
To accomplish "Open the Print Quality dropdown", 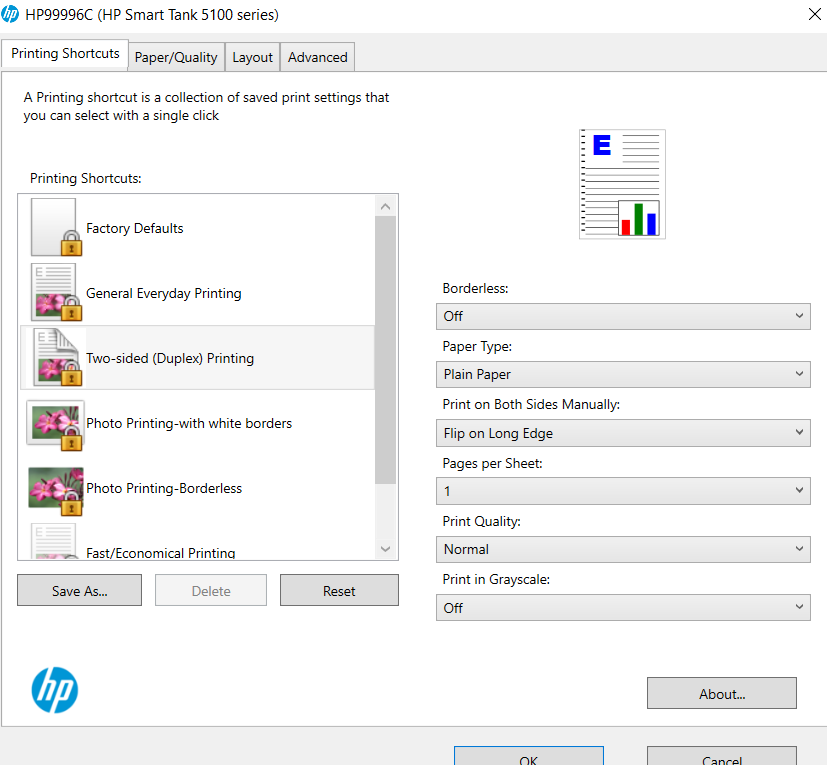I will point(623,549).
